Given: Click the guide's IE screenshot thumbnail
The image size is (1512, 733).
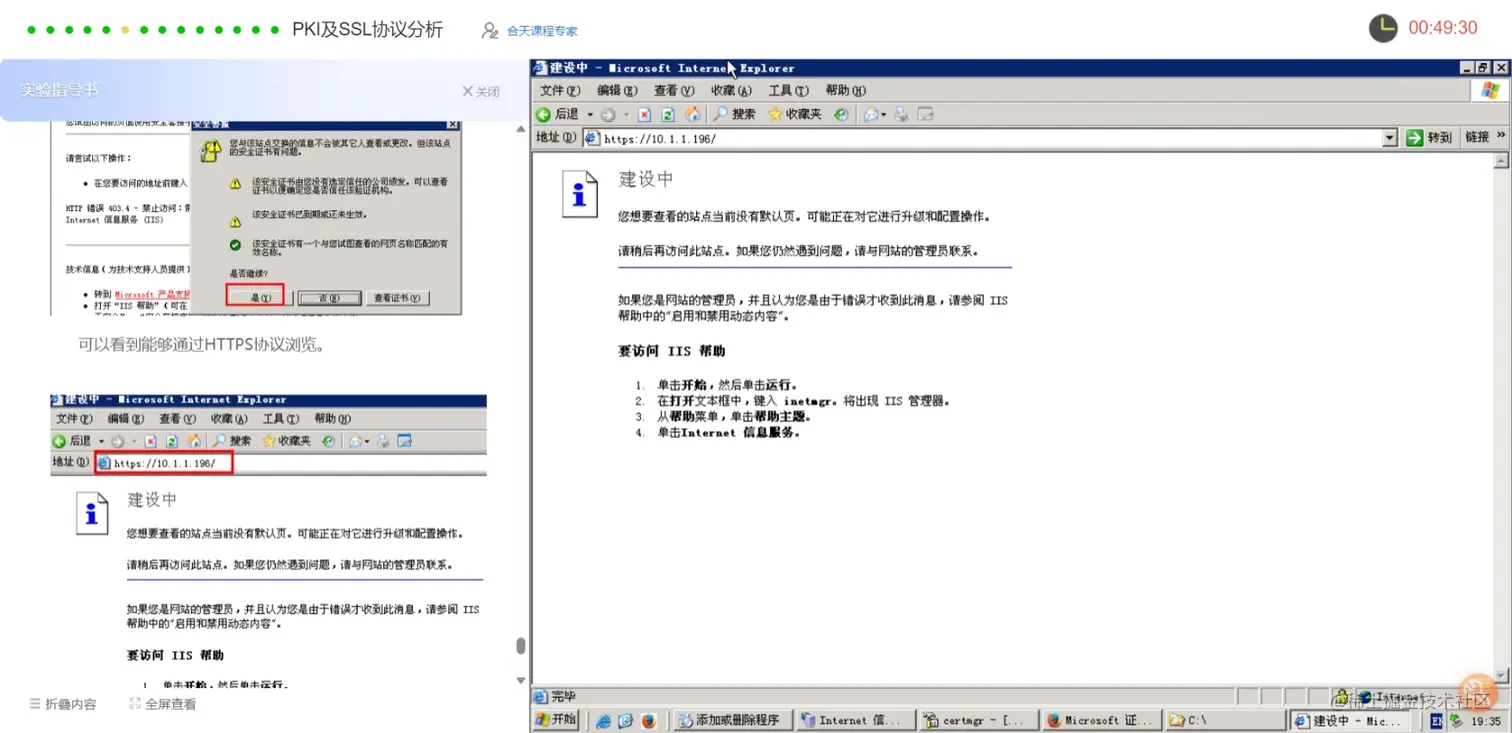Looking at the screenshot, I should pyautogui.click(x=268, y=540).
